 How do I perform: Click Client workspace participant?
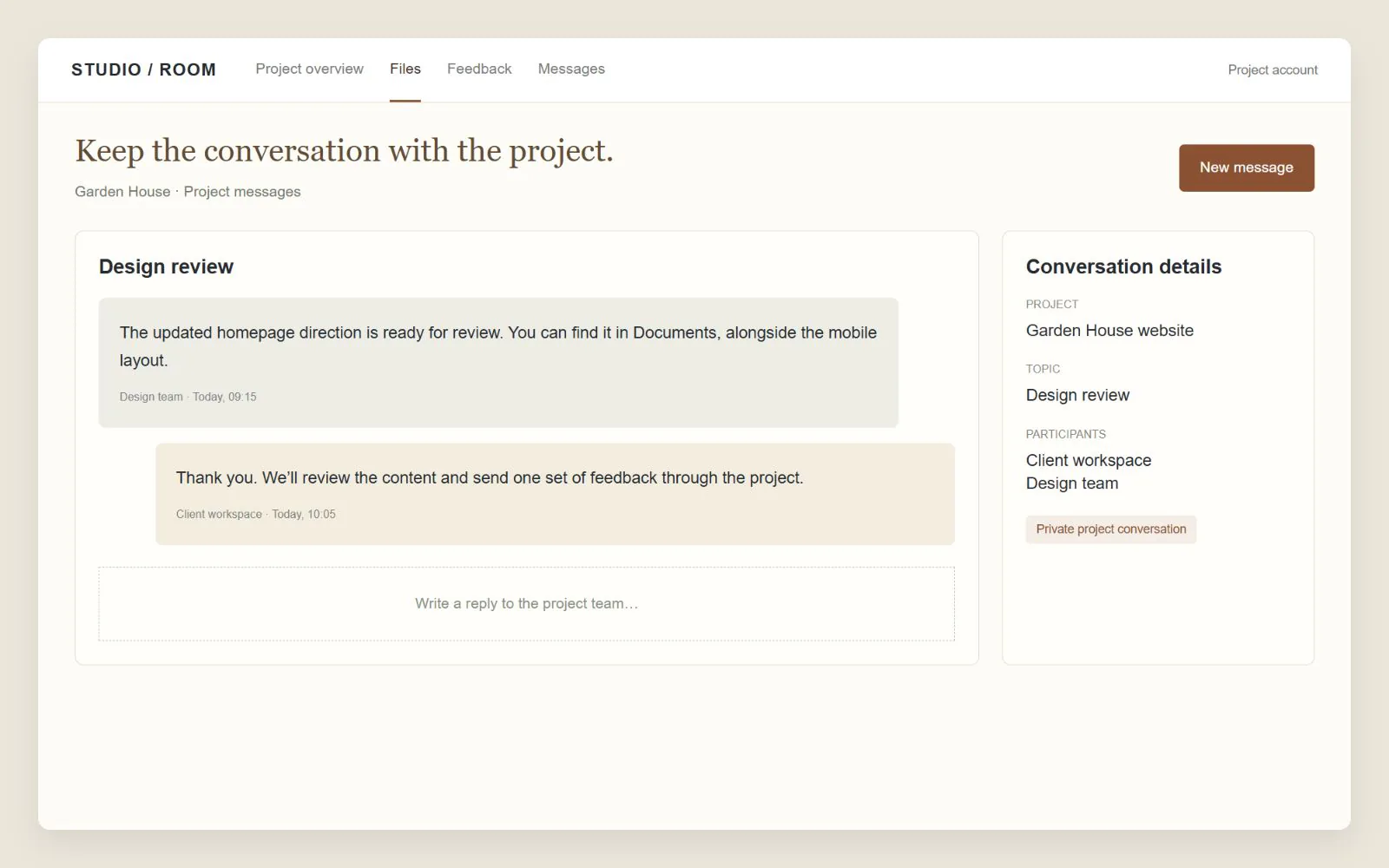(1089, 460)
